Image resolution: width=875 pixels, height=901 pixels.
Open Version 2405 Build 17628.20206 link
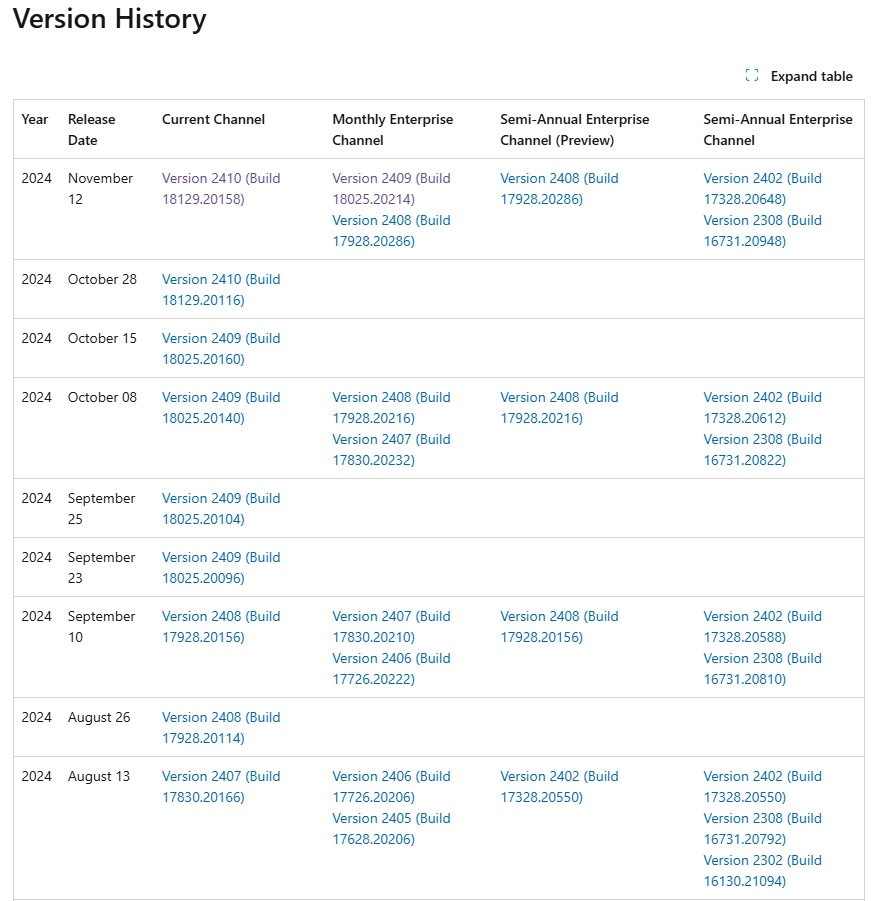(x=391, y=829)
